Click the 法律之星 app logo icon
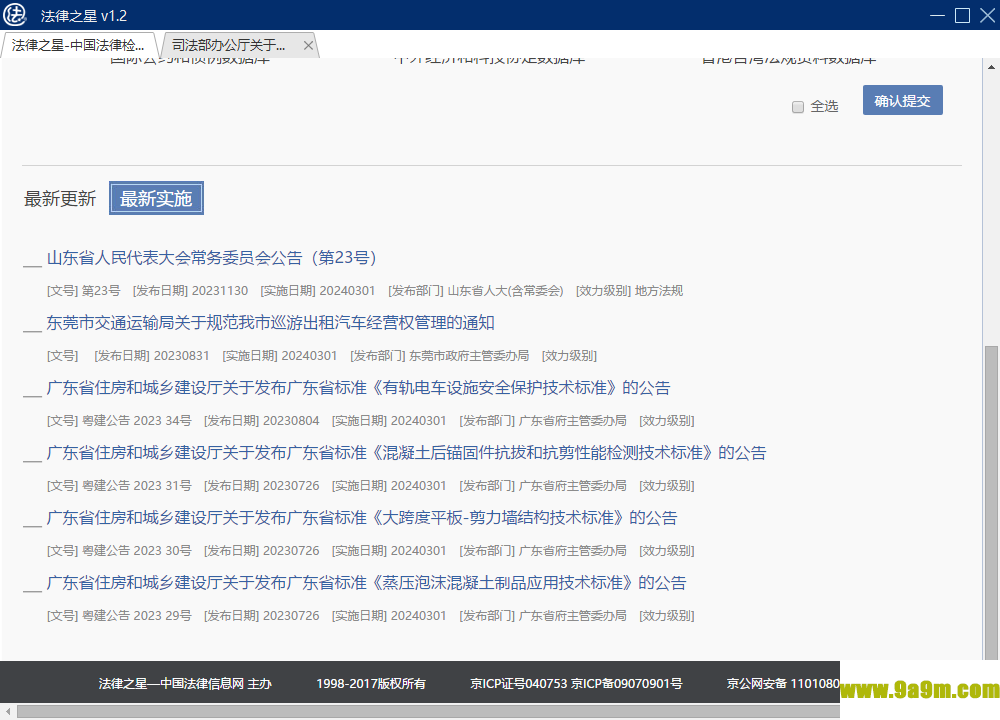Screen dimensions: 1000x720 point(15,15)
